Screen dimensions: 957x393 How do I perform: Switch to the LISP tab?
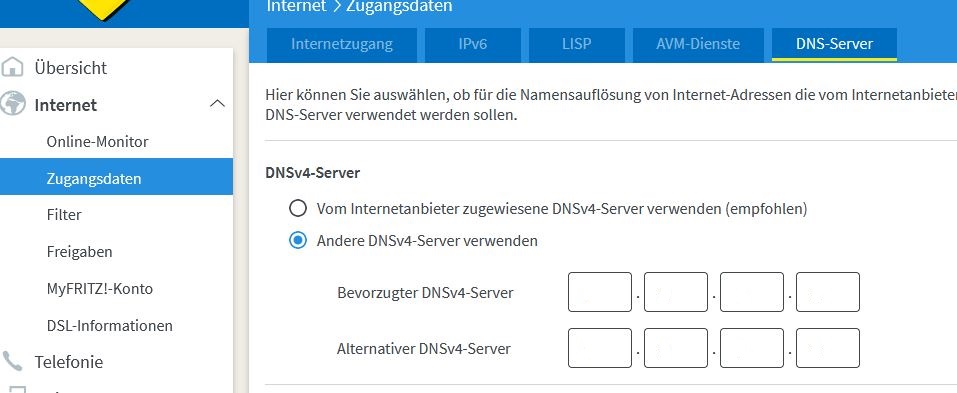(x=577, y=44)
